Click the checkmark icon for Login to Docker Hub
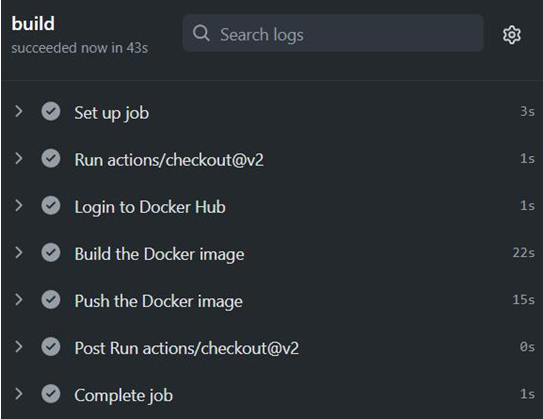The image size is (543, 419). pyautogui.click(x=51, y=205)
